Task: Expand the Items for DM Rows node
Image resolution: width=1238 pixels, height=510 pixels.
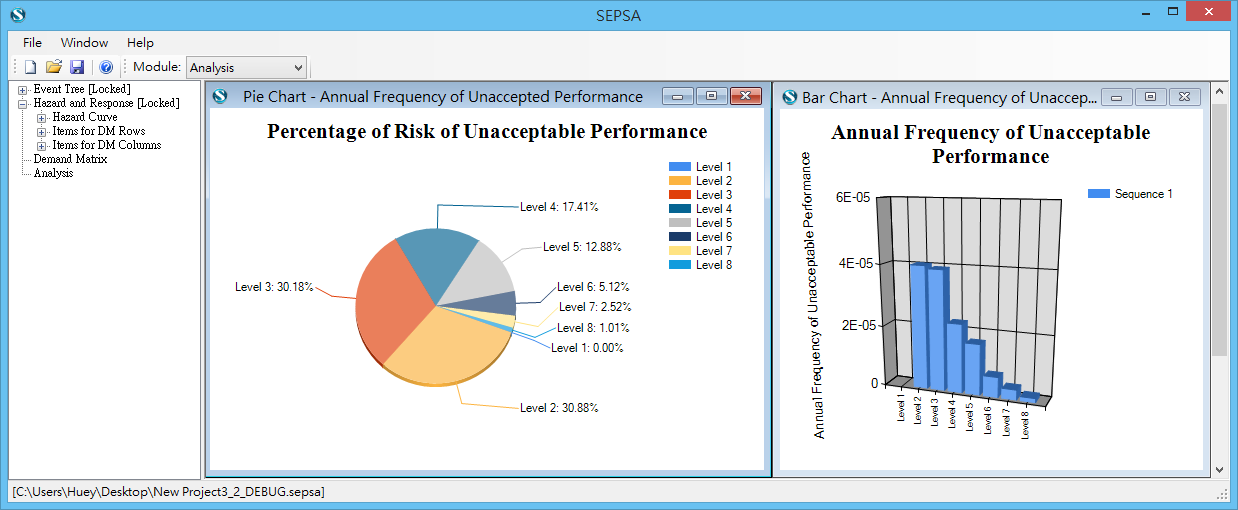Action: coord(42,132)
